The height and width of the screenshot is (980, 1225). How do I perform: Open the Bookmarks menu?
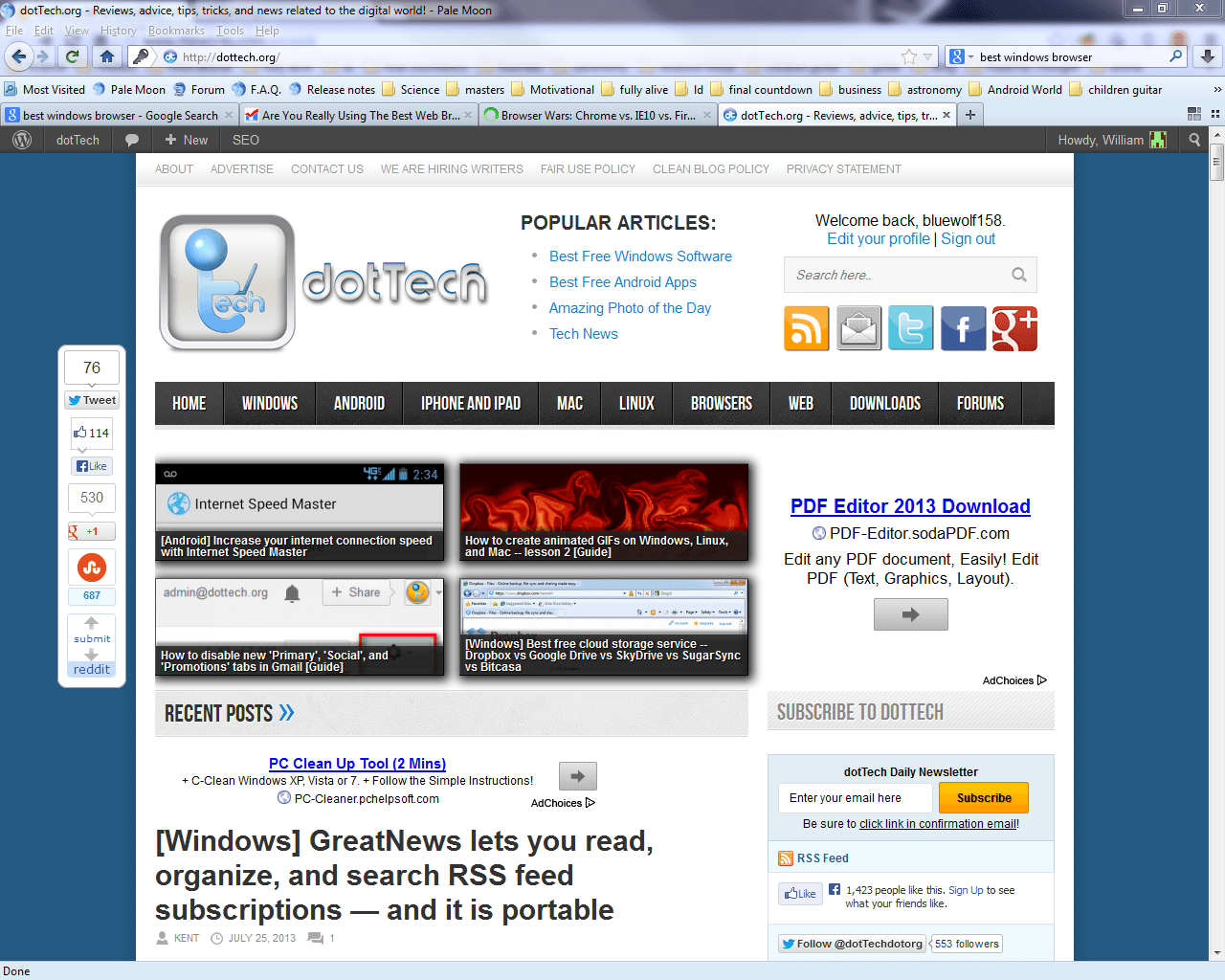[176, 31]
